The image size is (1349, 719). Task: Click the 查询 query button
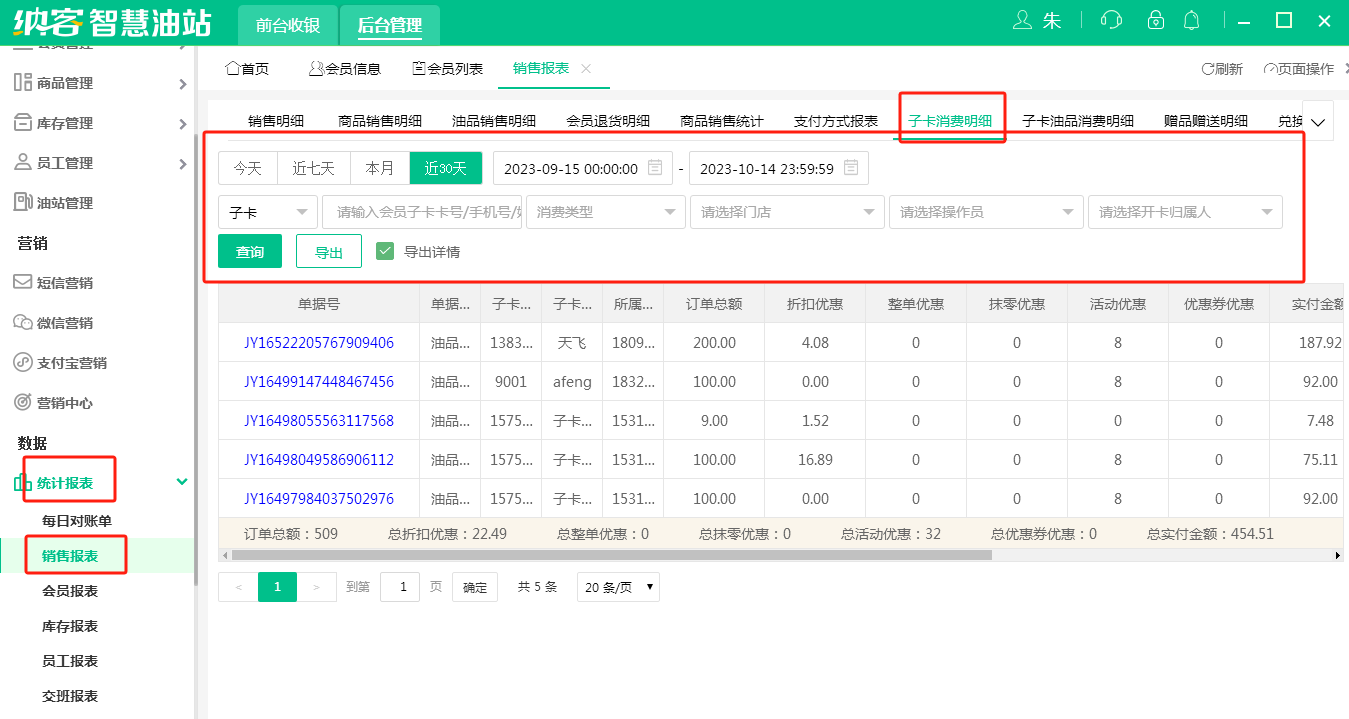pyautogui.click(x=250, y=252)
